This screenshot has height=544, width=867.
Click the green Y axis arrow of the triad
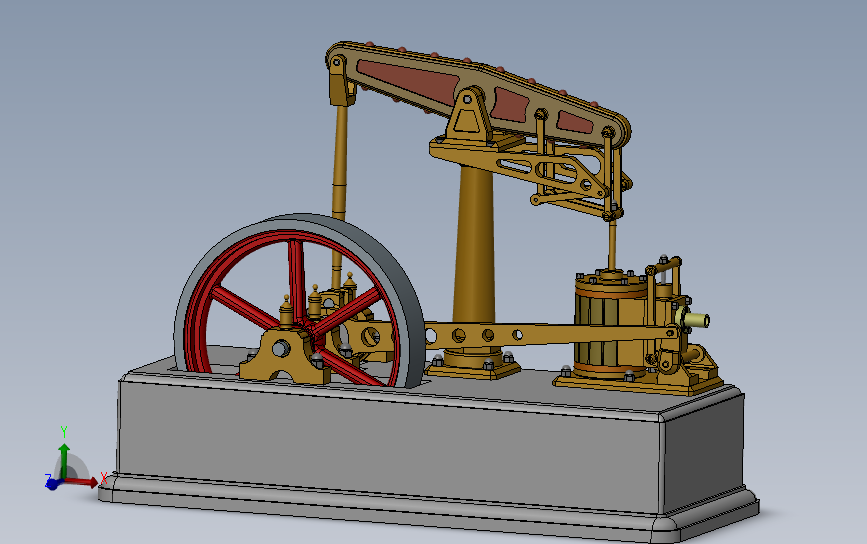click(64, 460)
